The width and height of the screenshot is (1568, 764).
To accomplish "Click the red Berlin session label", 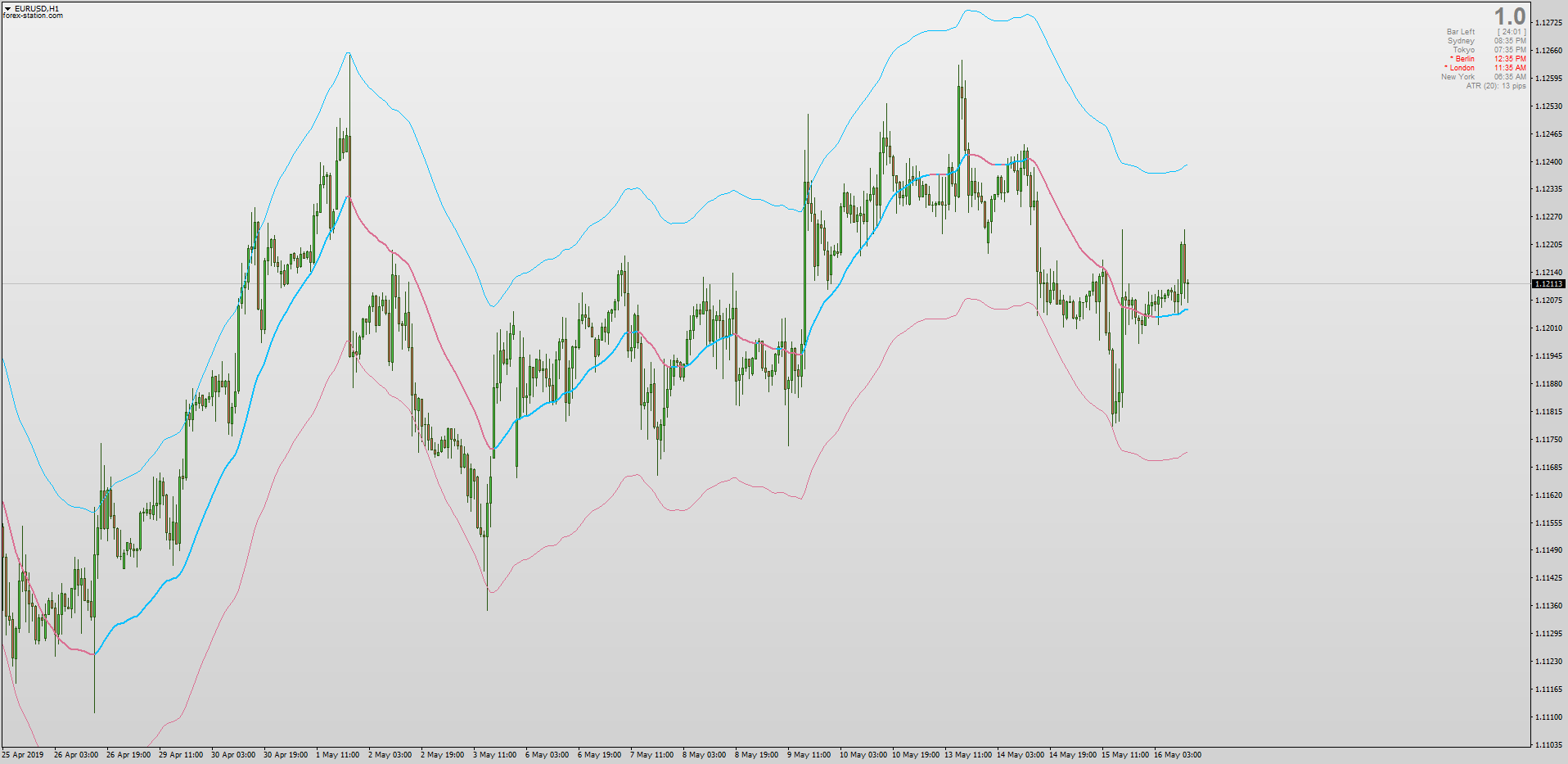I will [x=1462, y=59].
